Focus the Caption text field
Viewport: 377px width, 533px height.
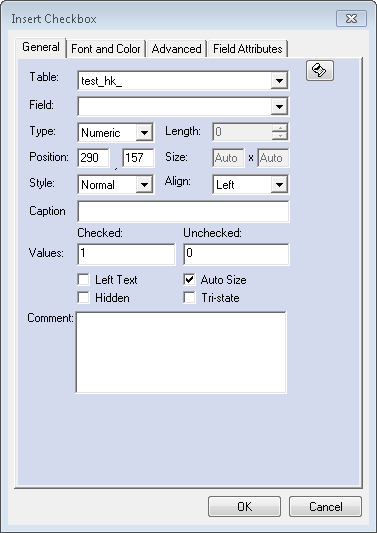(184, 211)
